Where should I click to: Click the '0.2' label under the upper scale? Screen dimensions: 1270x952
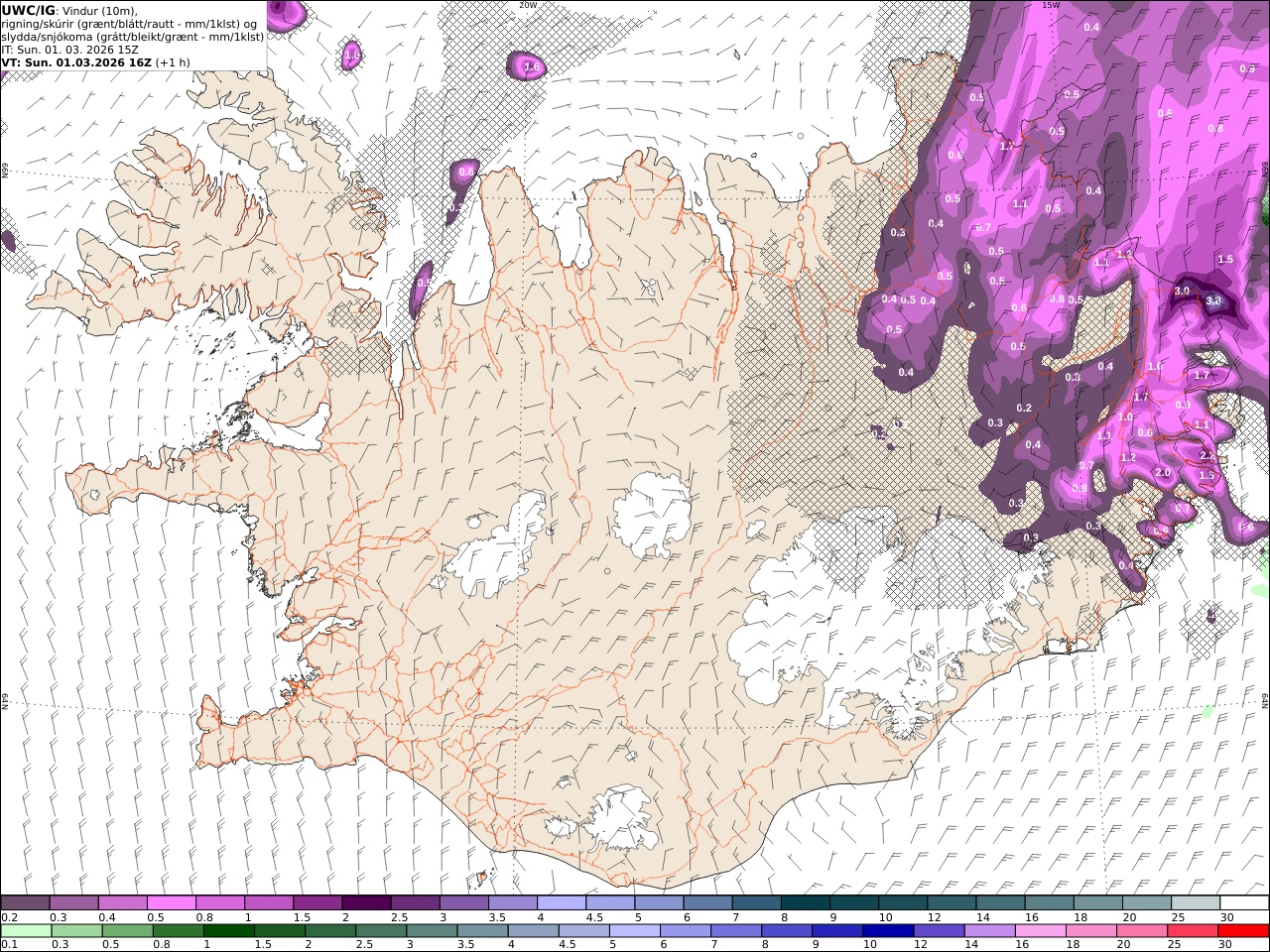(9, 917)
